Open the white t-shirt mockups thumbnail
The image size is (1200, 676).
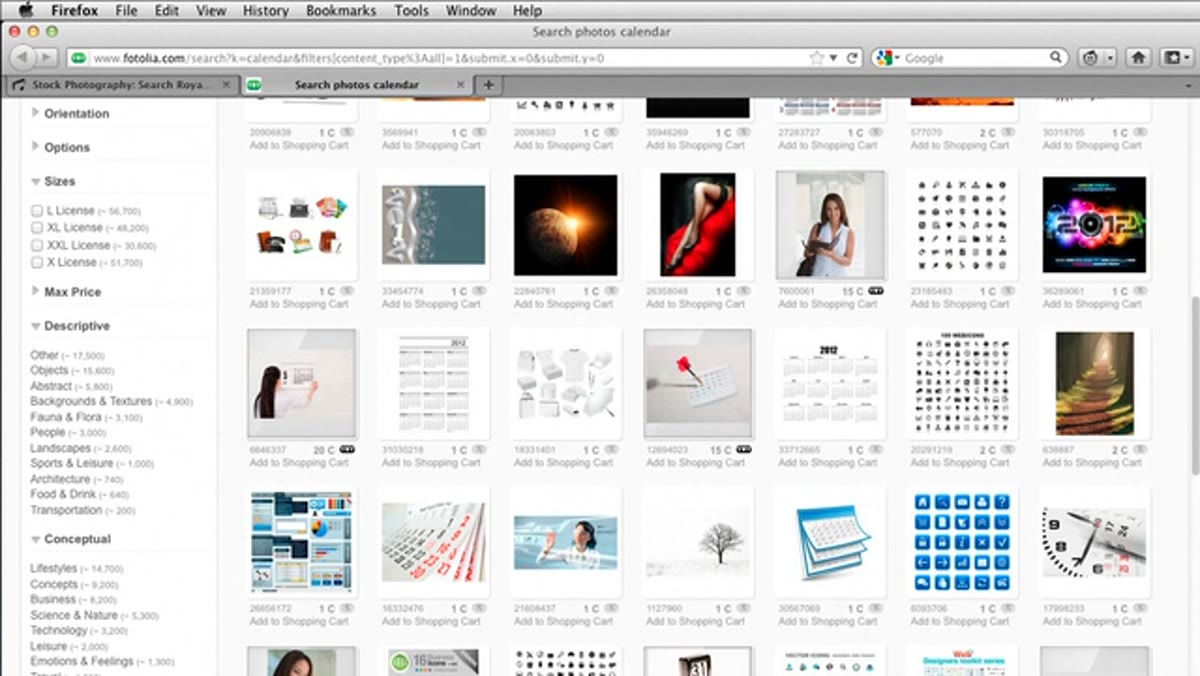[x=565, y=384]
